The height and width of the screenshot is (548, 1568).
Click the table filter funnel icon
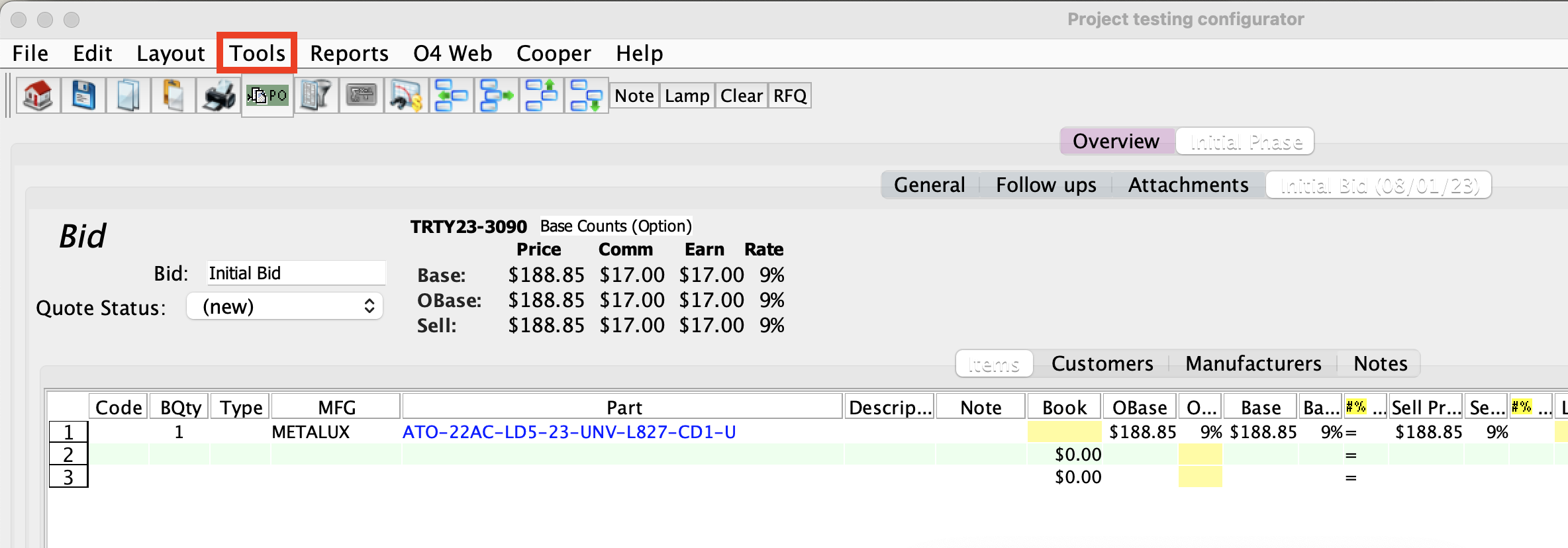click(x=317, y=96)
